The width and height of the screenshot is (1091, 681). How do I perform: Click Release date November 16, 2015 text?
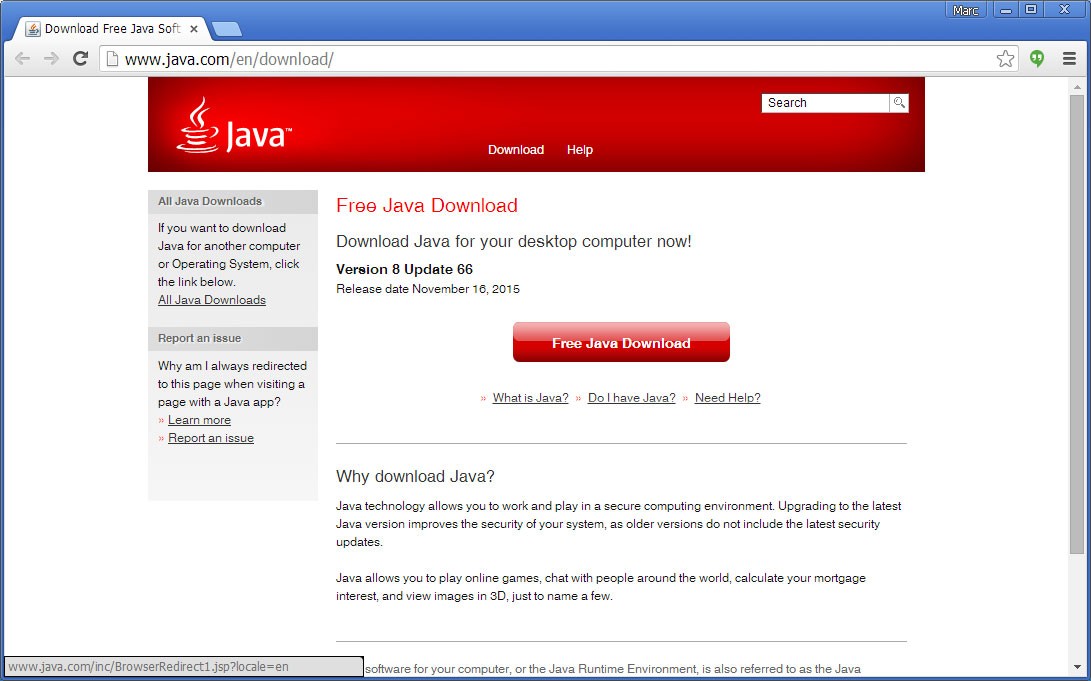(428, 289)
